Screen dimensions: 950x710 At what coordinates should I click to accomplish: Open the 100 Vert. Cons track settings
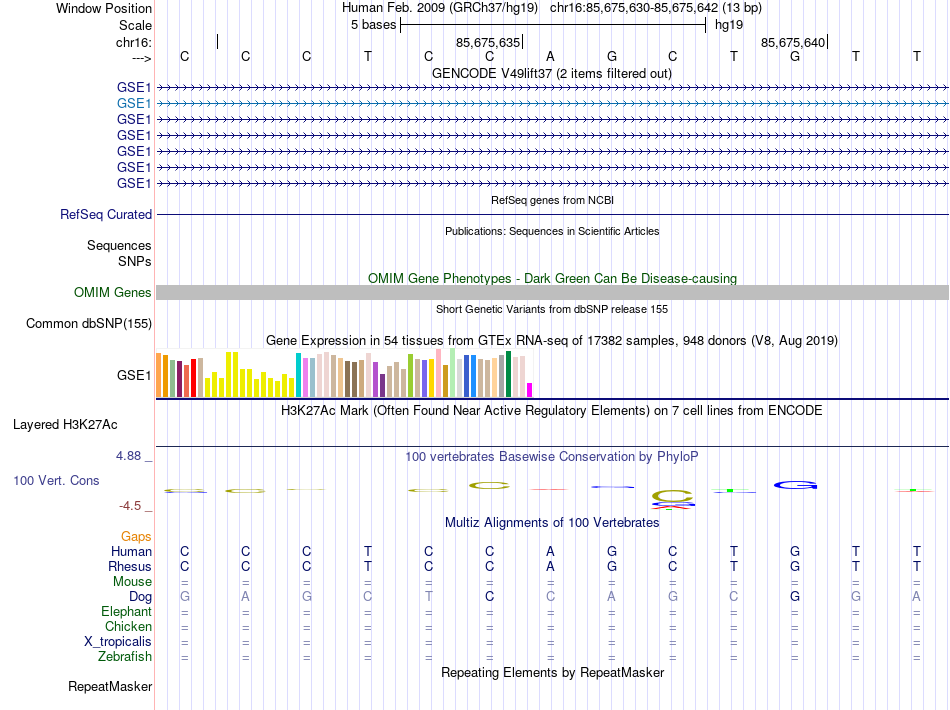[x=56, y=480]
